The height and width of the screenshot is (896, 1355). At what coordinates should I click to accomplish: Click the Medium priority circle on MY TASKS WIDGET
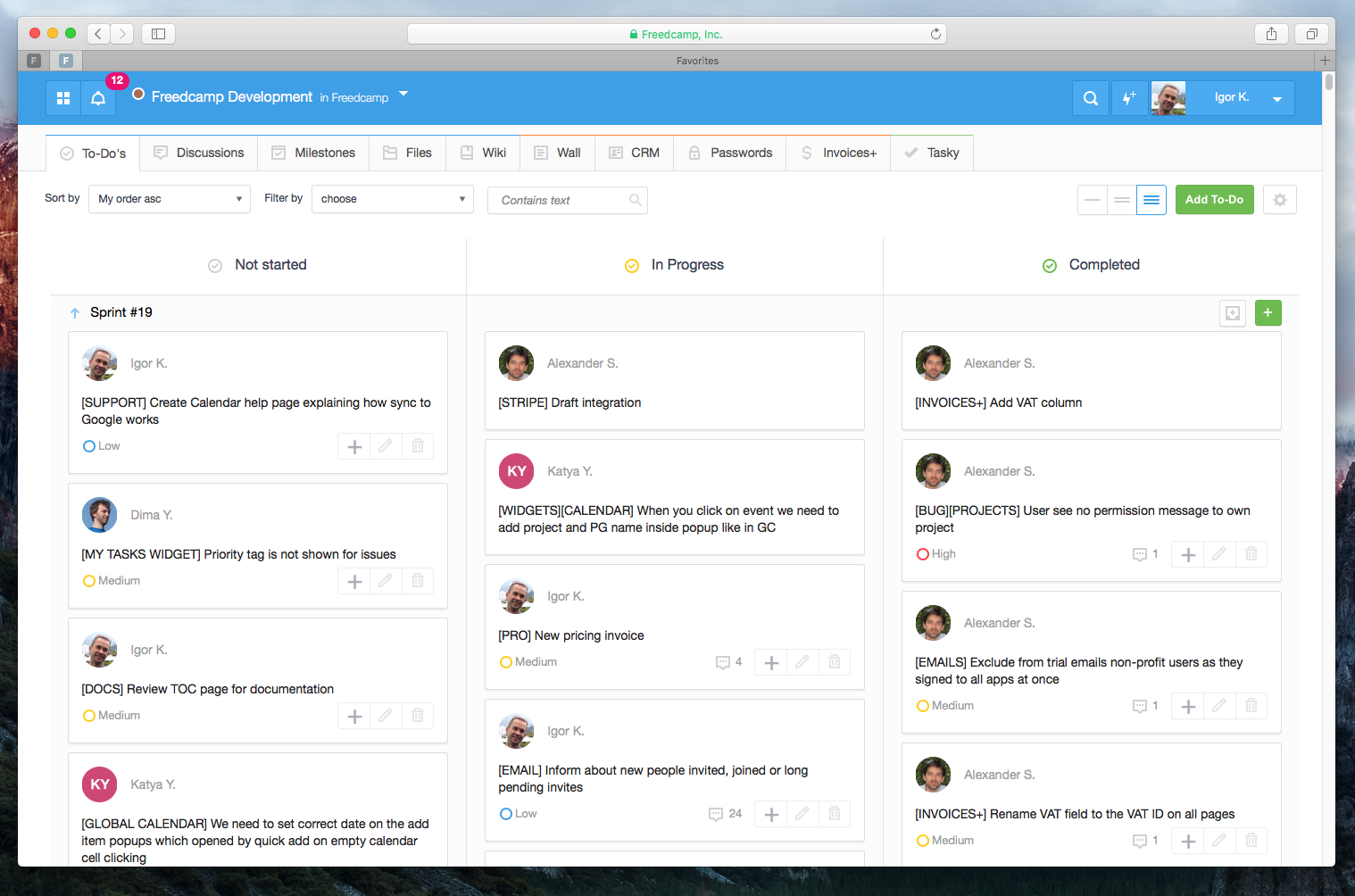pos(89,581)
